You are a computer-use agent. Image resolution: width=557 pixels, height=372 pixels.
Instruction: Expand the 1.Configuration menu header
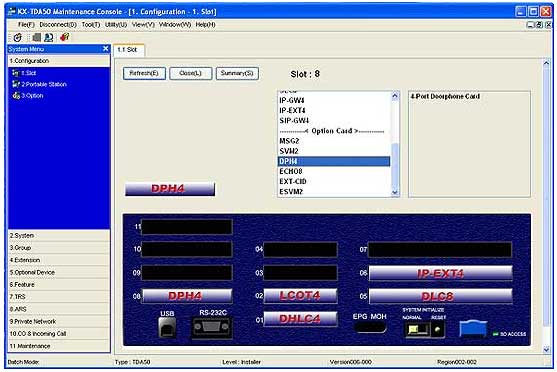(x=59, y=61)
